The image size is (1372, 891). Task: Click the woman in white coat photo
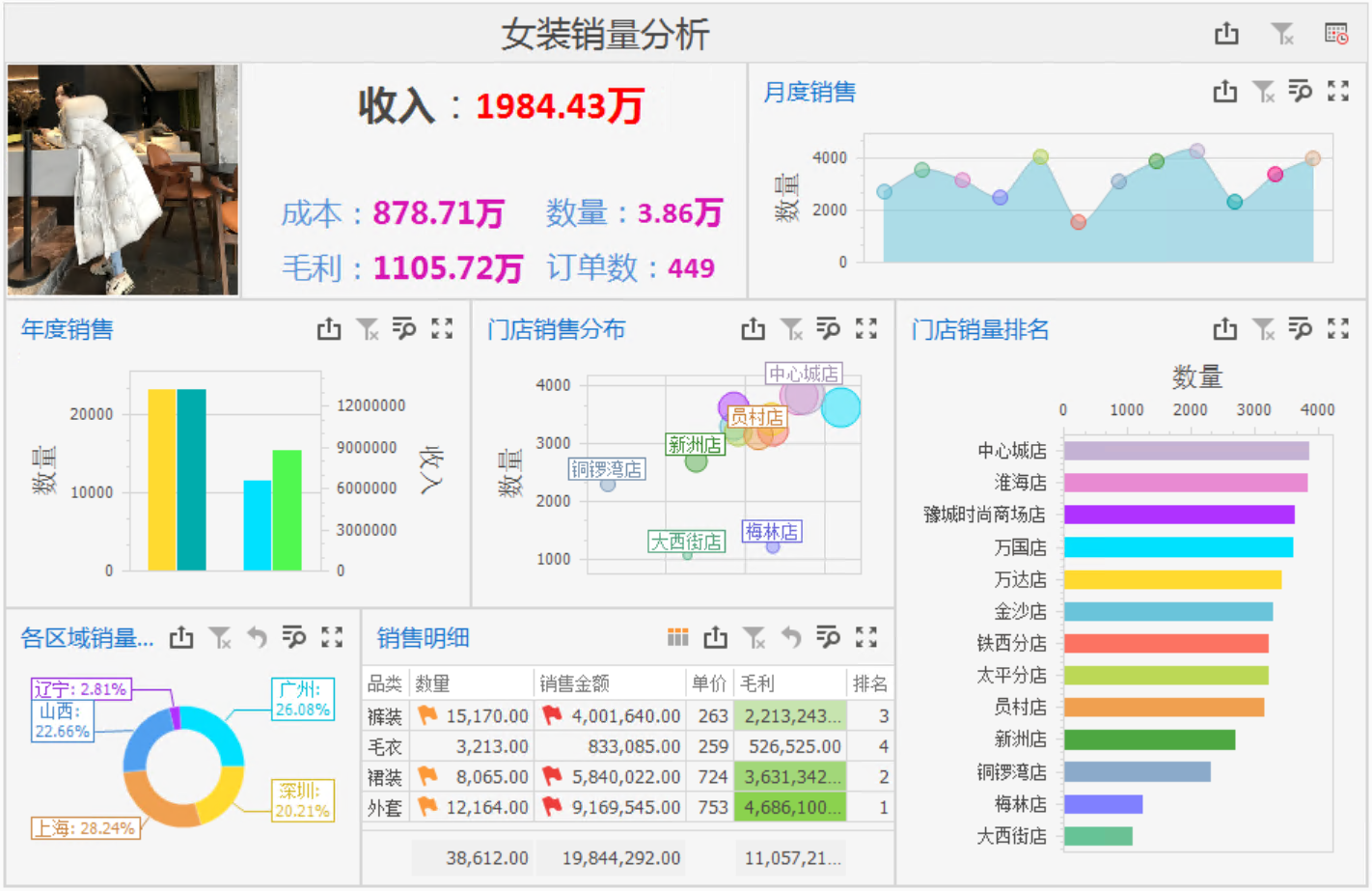tap(123, 180)
